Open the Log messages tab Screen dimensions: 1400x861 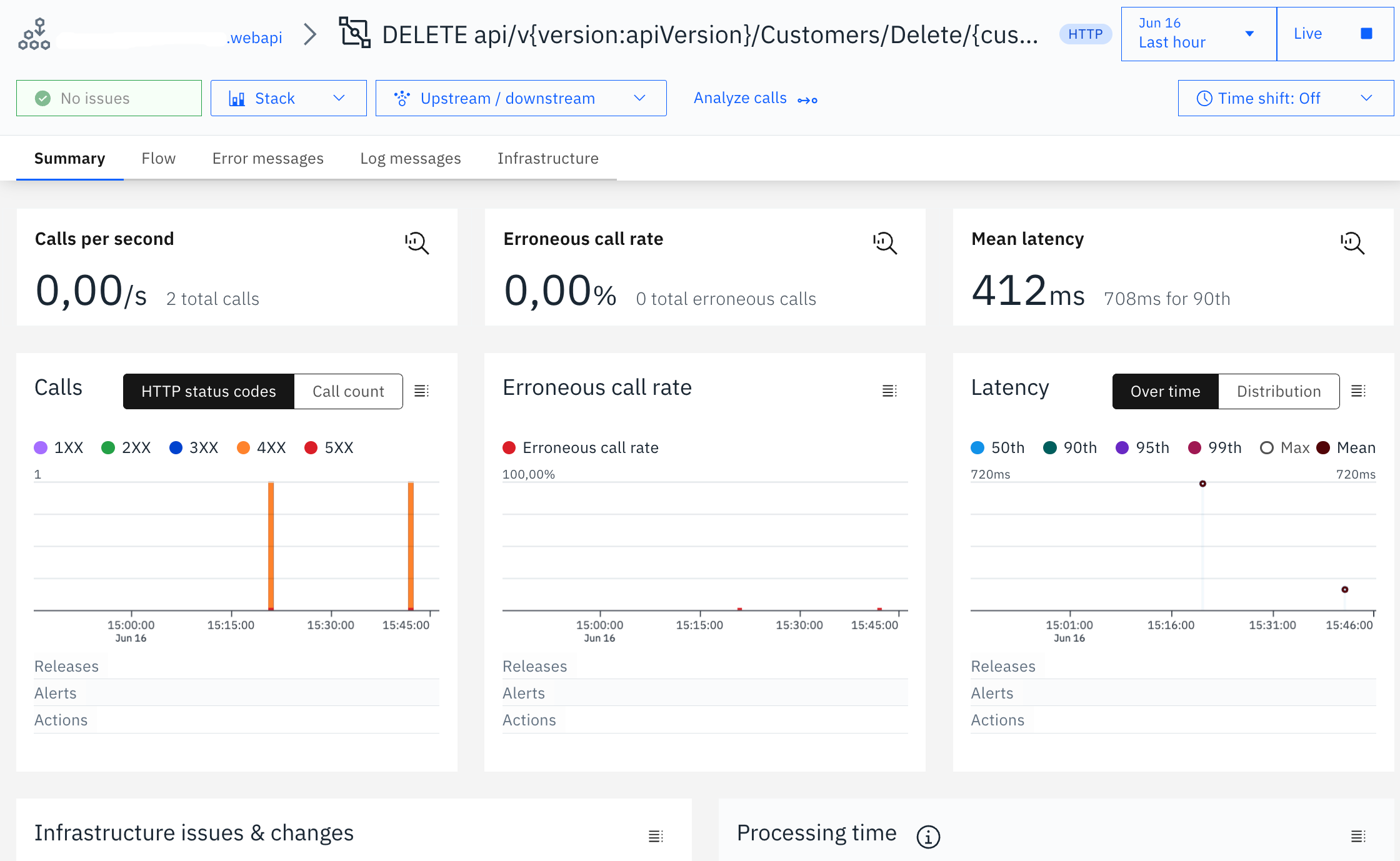point(410,158)
